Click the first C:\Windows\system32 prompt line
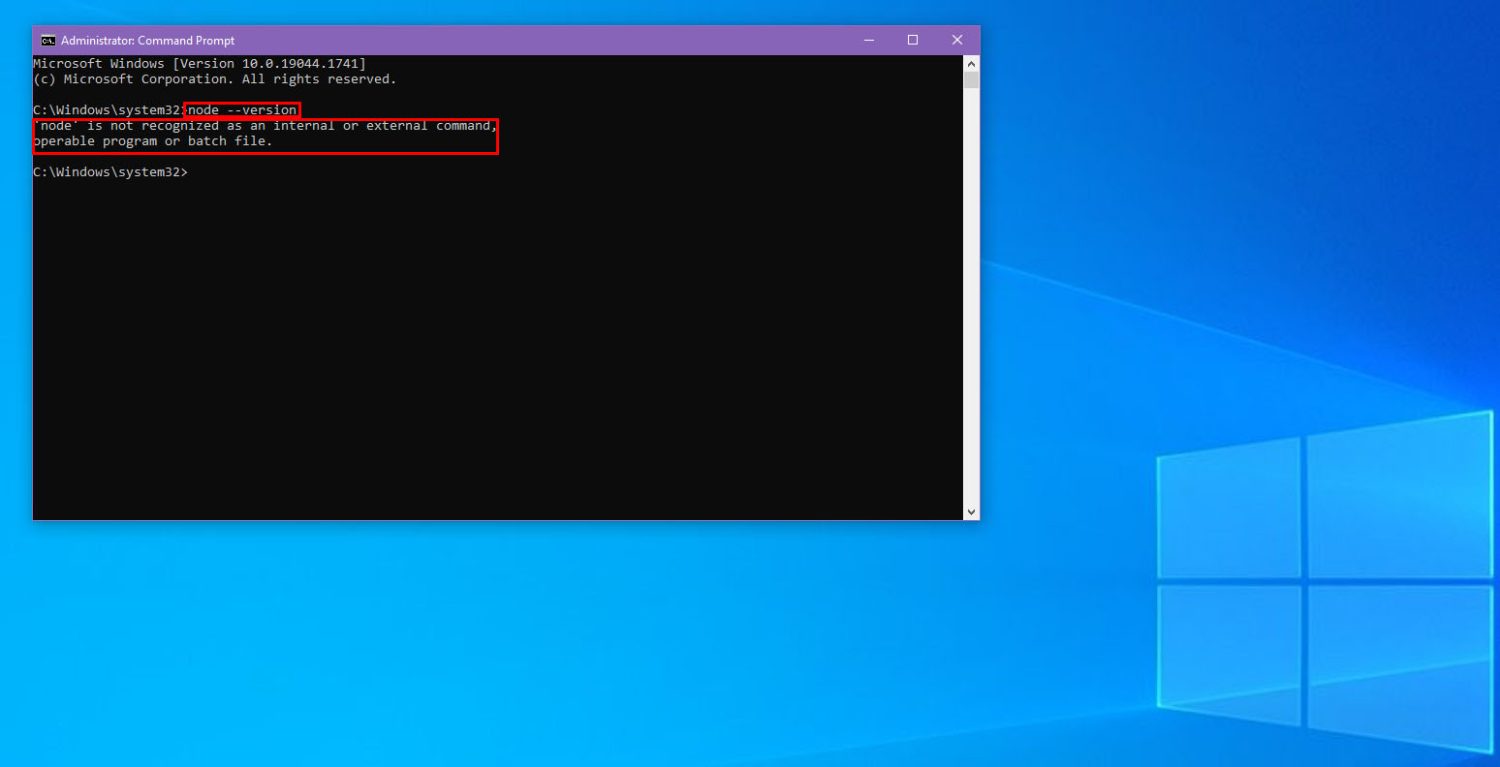 110,109
